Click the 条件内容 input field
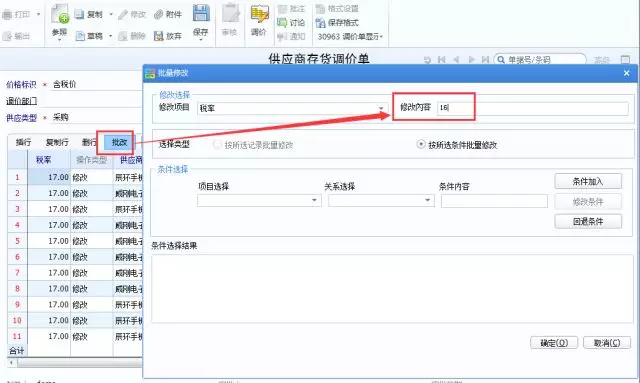640x383 pixels. tap(494, 201)
